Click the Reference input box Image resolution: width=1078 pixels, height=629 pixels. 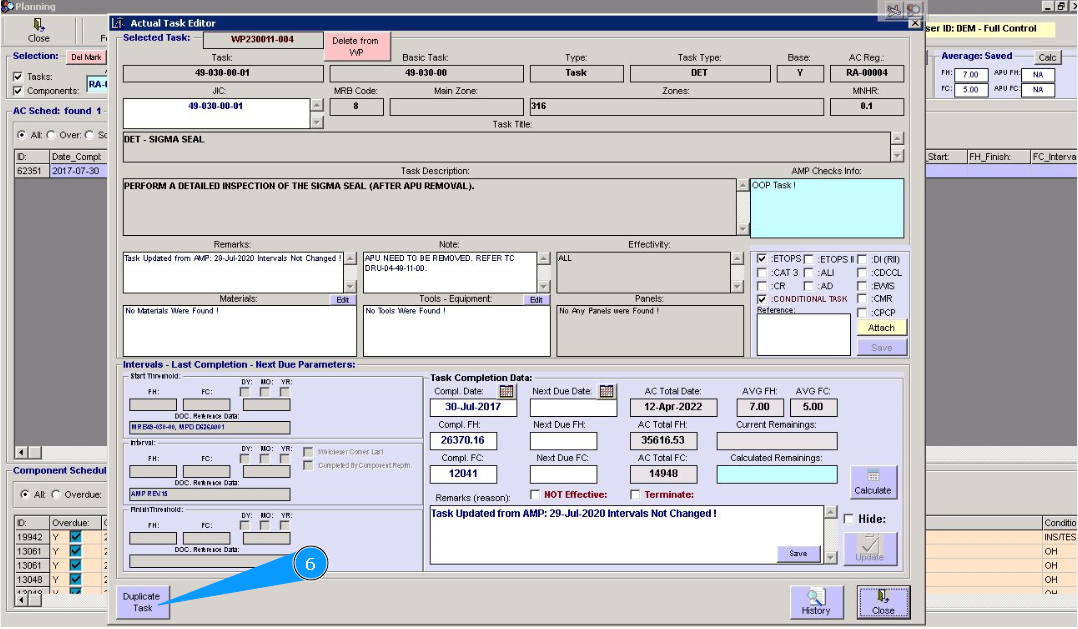(803, 335)
